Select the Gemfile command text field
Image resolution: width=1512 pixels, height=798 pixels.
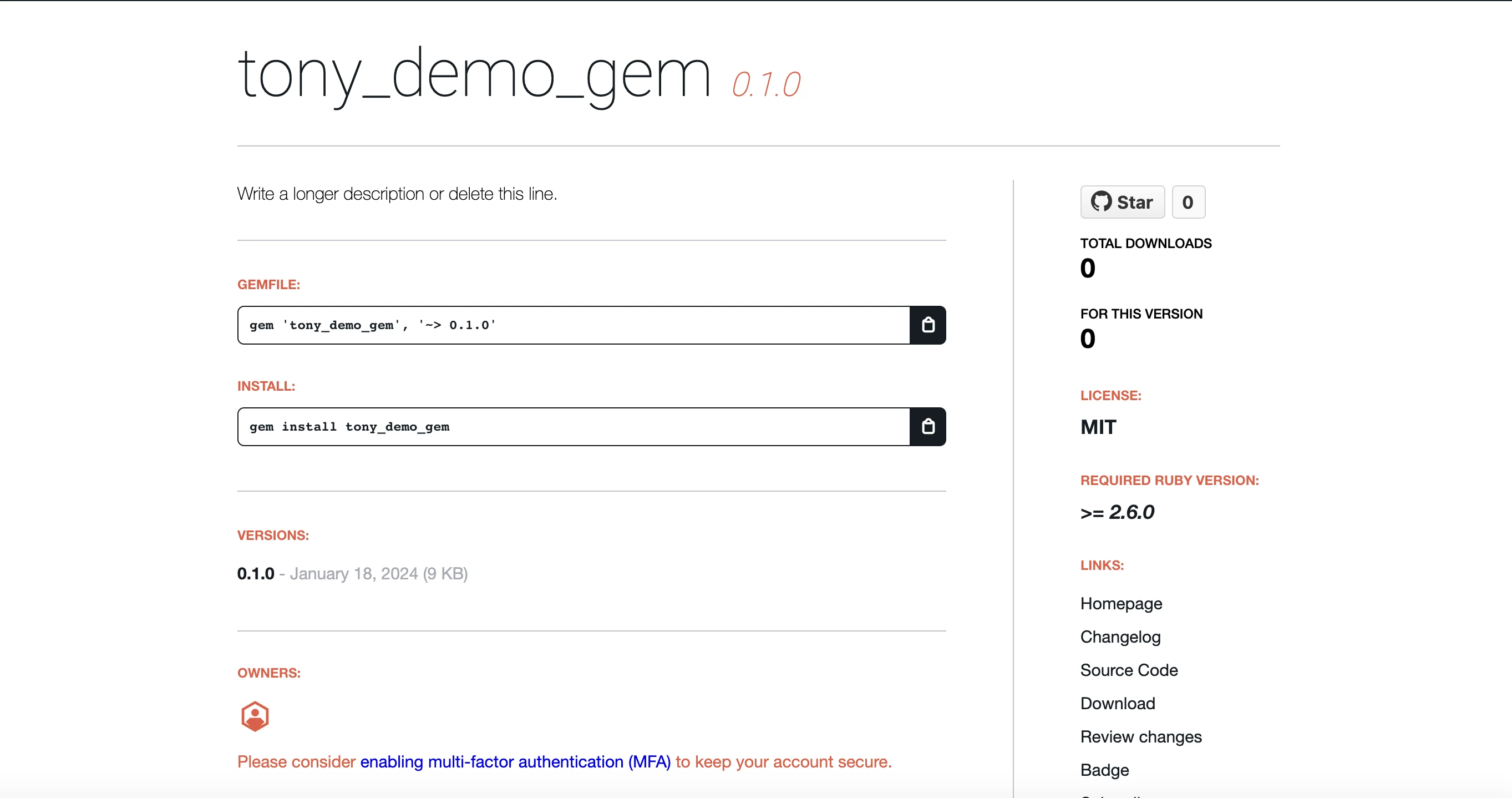click(572, 325)
